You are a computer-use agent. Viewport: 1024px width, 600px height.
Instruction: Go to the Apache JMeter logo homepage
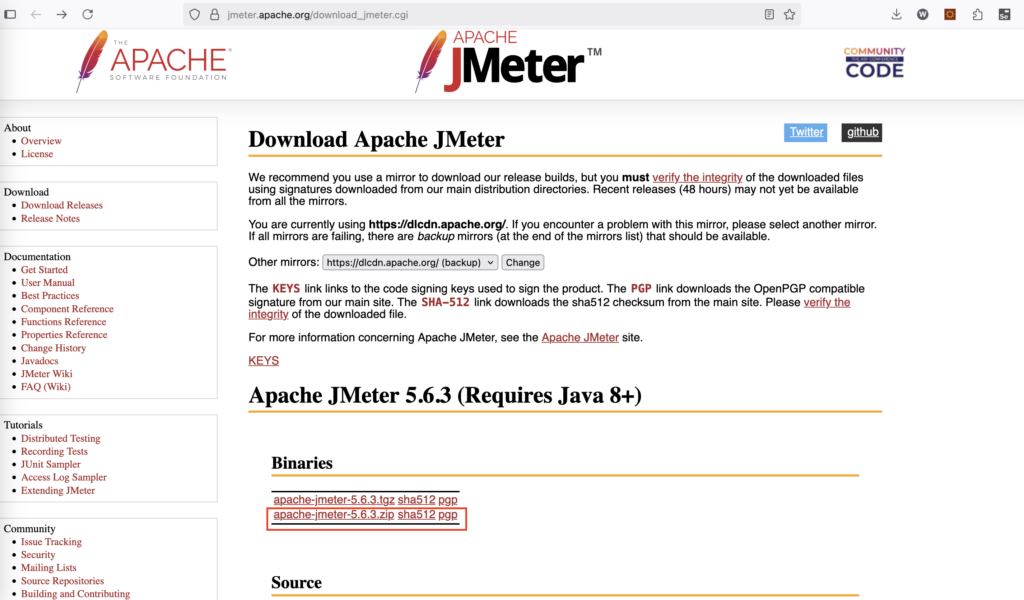point(508,61)
